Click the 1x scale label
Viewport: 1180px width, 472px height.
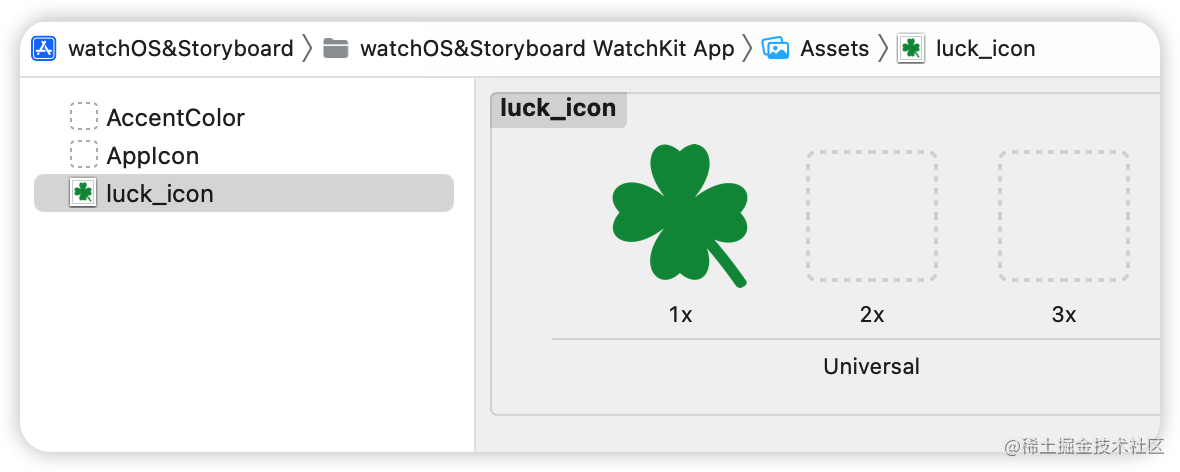click(680, 315)
